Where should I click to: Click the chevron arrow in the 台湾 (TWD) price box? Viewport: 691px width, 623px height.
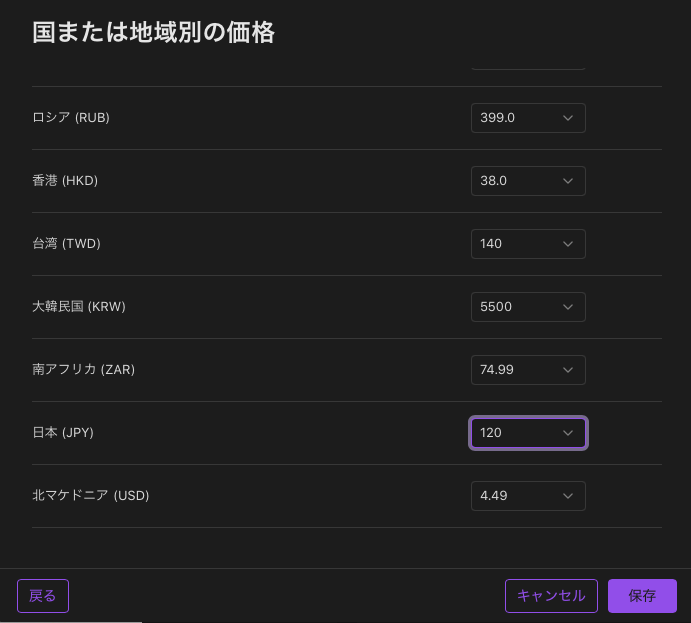[568, 244]
